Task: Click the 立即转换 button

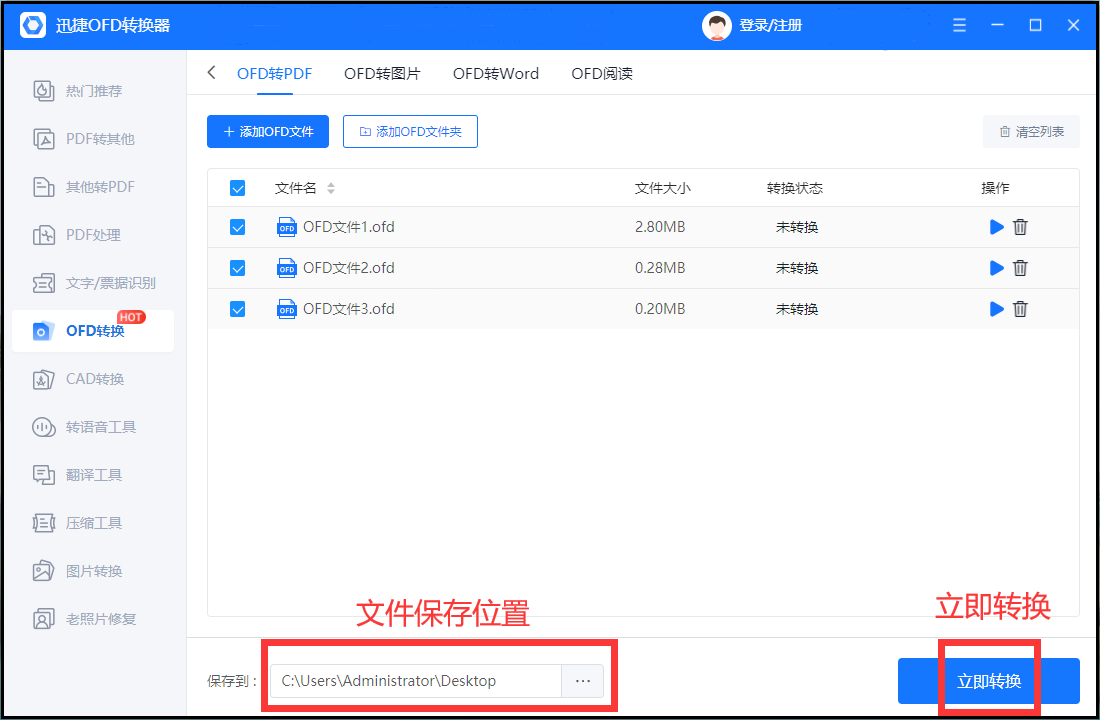Action: 988,681
